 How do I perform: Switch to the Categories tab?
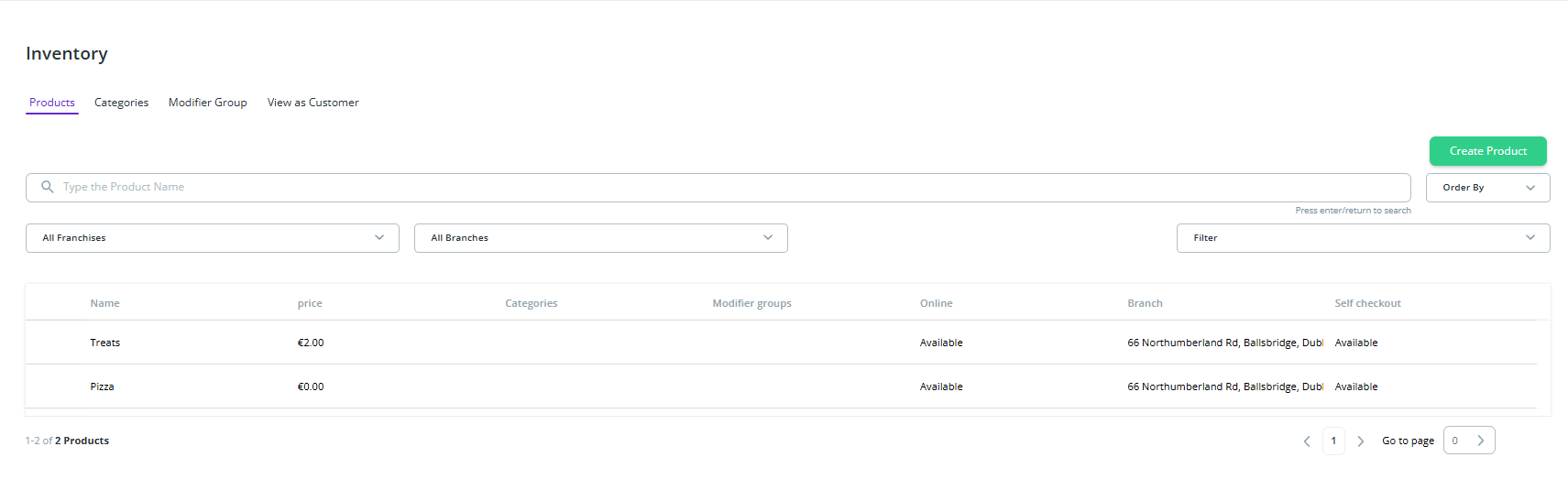click(x=121, y=103)
